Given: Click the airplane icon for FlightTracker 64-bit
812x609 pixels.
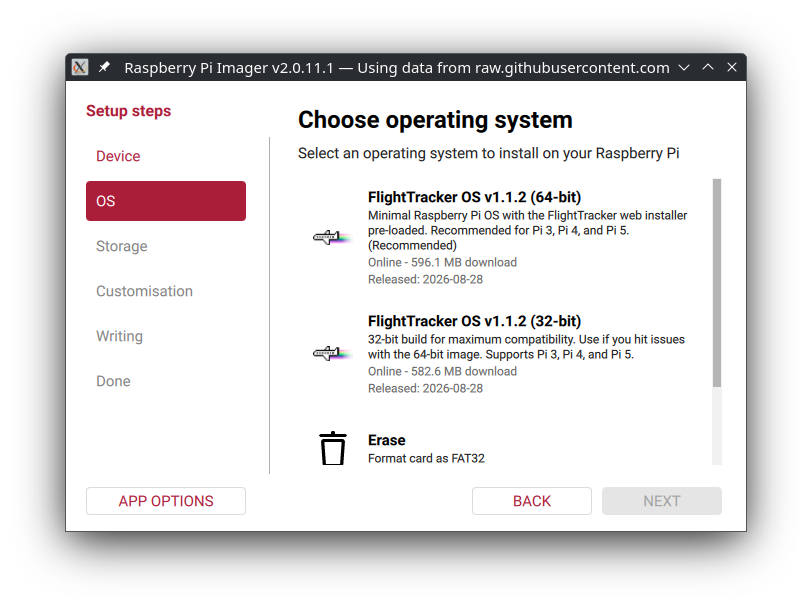Looking at the screenshot, I should click(332, 238).
